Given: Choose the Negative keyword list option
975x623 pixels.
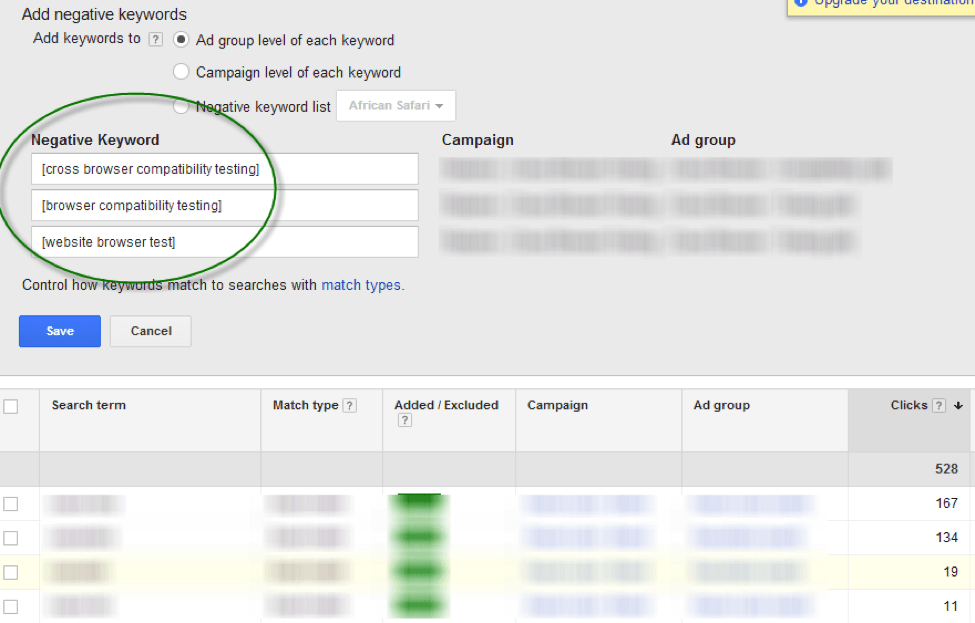Looking at the screenshot, I should (x=181, y=106).
